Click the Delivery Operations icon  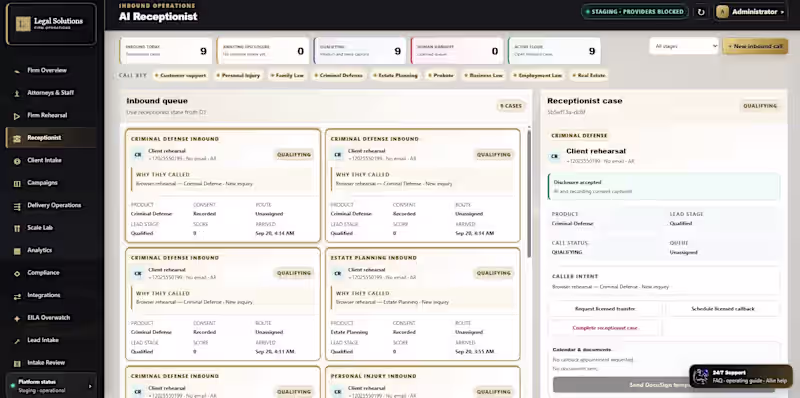point(17,206)
